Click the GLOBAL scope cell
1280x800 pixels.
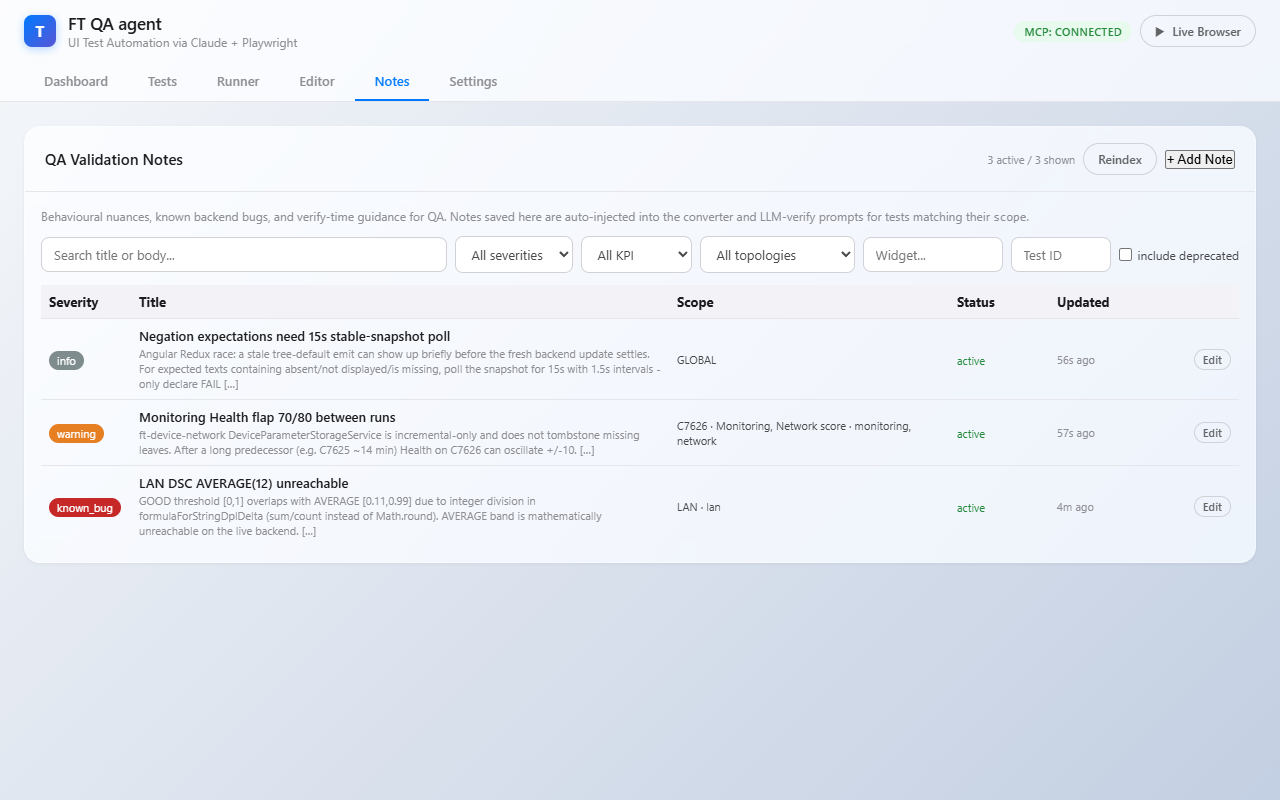pyautogui.click(x=697, y=360)
